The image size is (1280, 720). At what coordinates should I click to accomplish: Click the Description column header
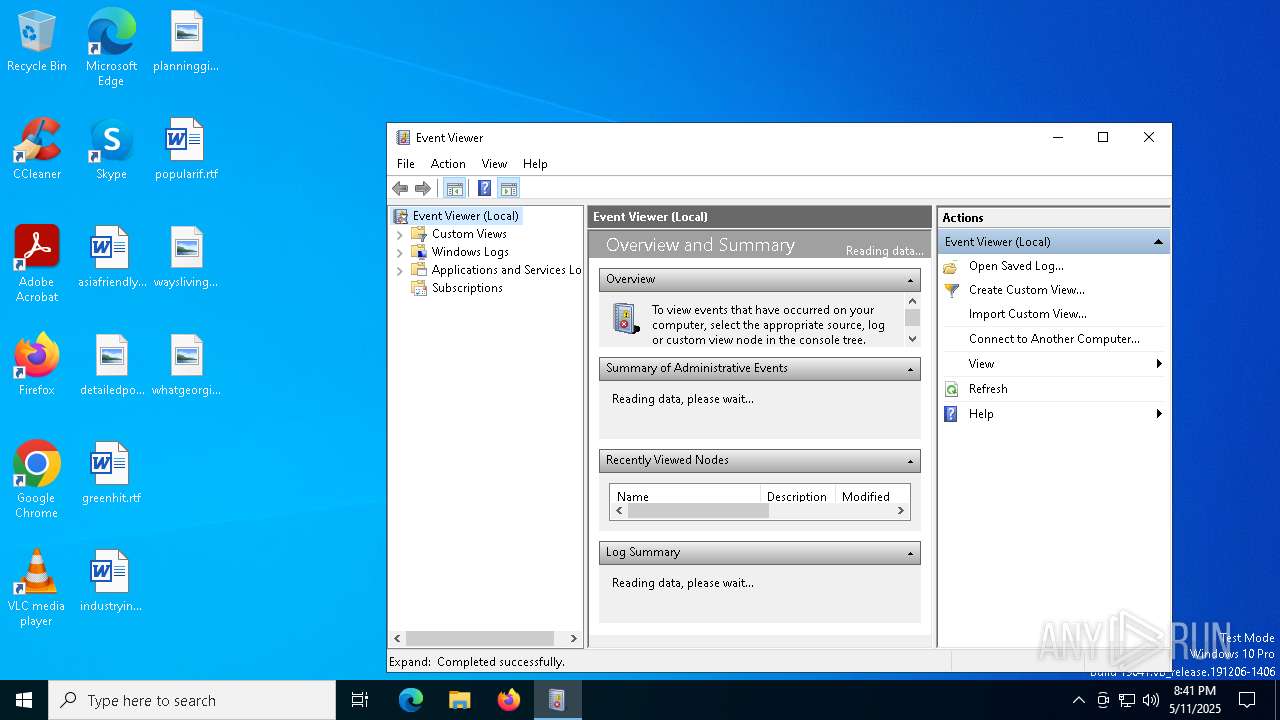798,496
